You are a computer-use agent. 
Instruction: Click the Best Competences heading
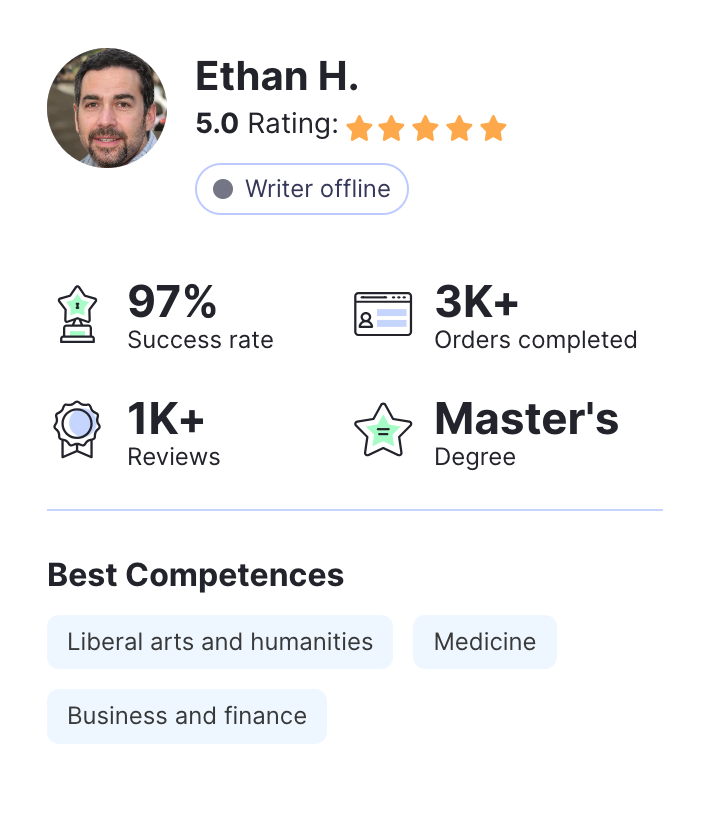(x=196, y=575)
